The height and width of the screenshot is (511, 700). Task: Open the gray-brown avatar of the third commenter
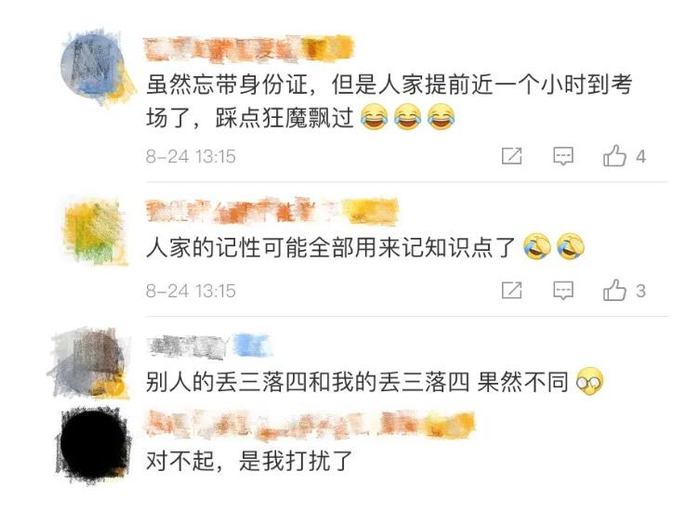click(89, 362)
